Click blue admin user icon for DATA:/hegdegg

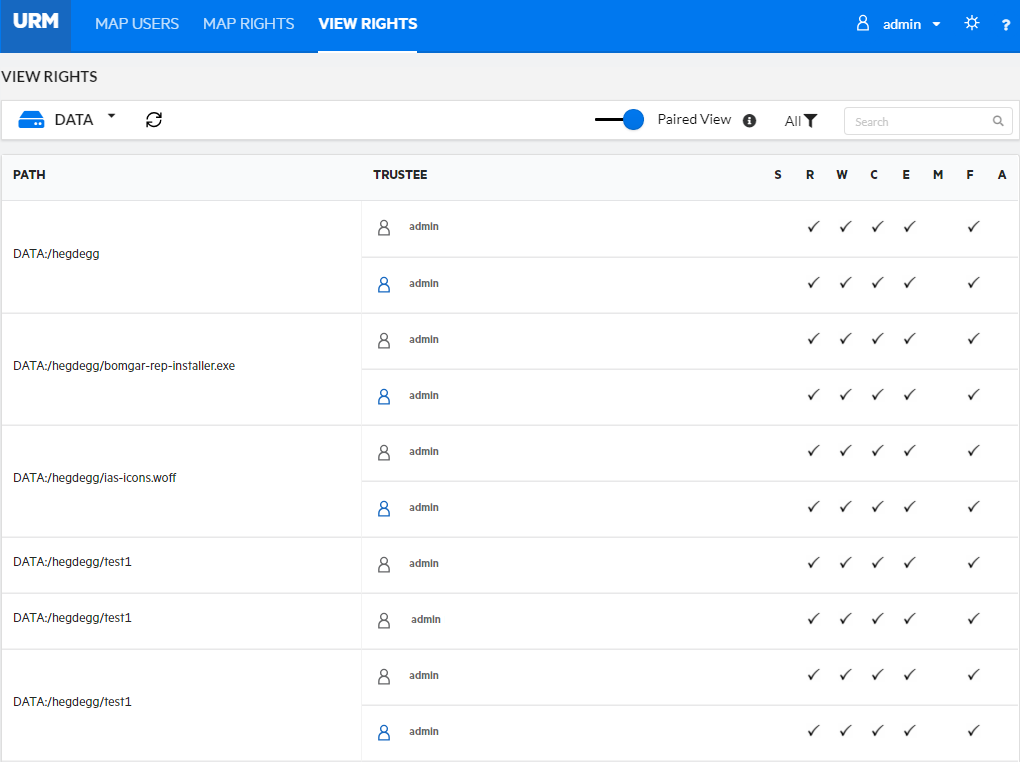(383, 284)
